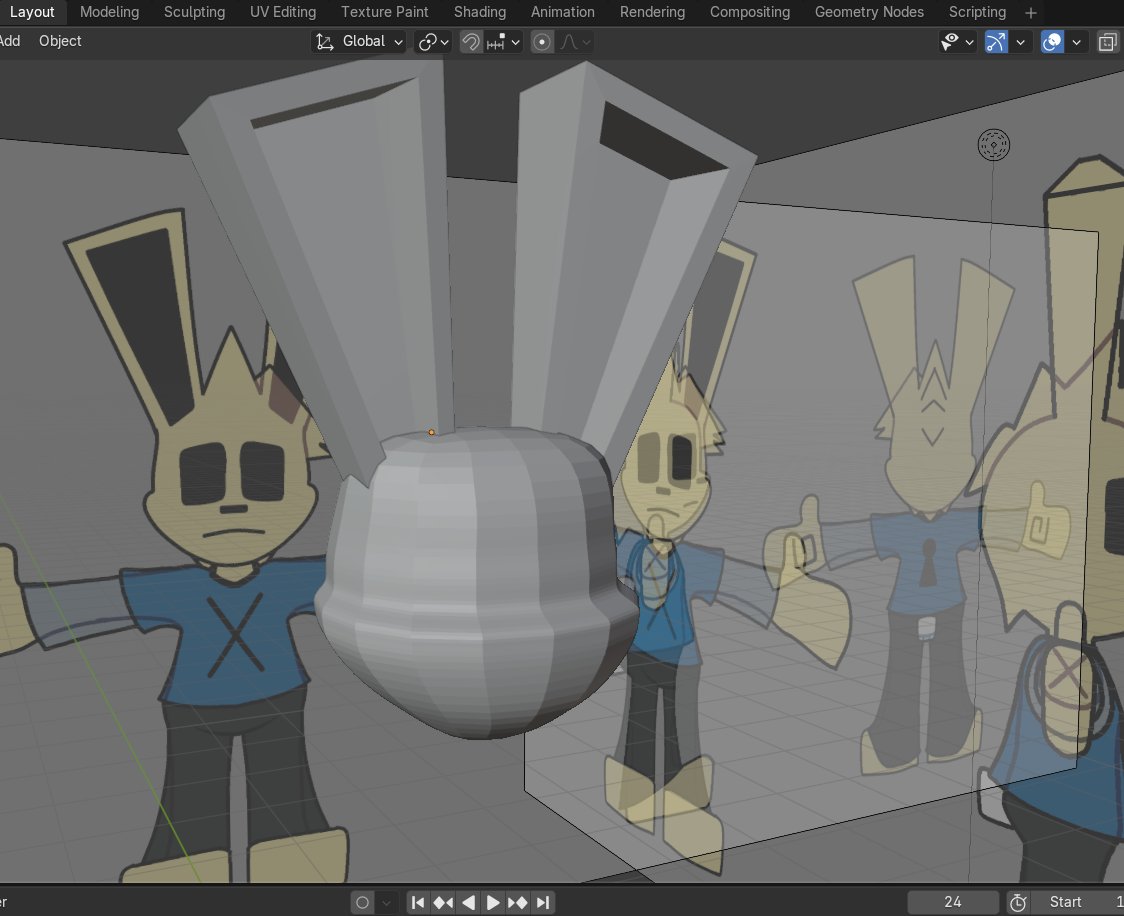Screen dimensions: 1124x916
Task: Toggle the show overlays button
Action: pos(1052,42)
